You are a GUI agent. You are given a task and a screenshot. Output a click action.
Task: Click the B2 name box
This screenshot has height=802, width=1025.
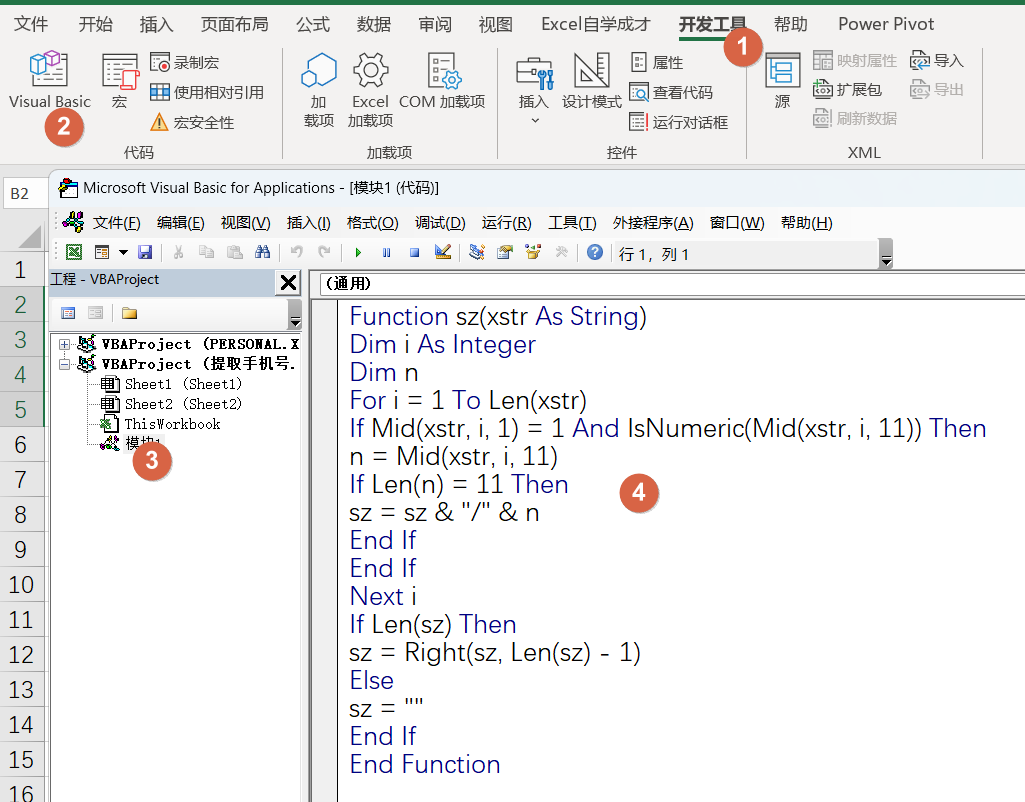[24, 193]
